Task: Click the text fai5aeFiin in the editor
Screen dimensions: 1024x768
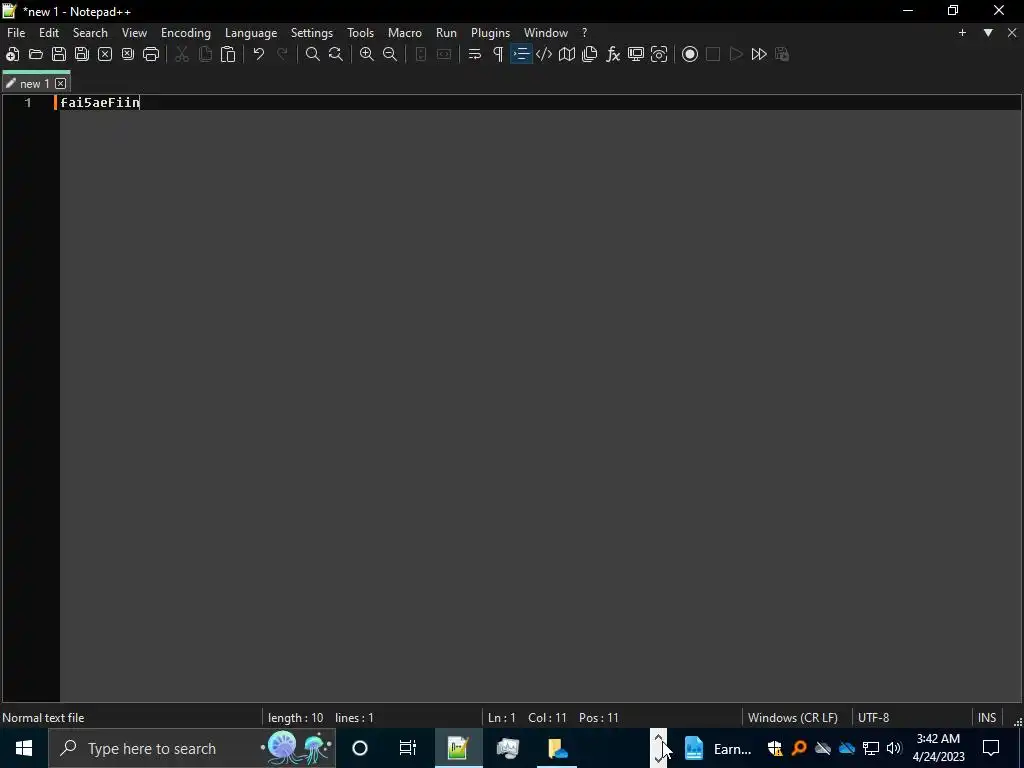Action: (100, 103)
